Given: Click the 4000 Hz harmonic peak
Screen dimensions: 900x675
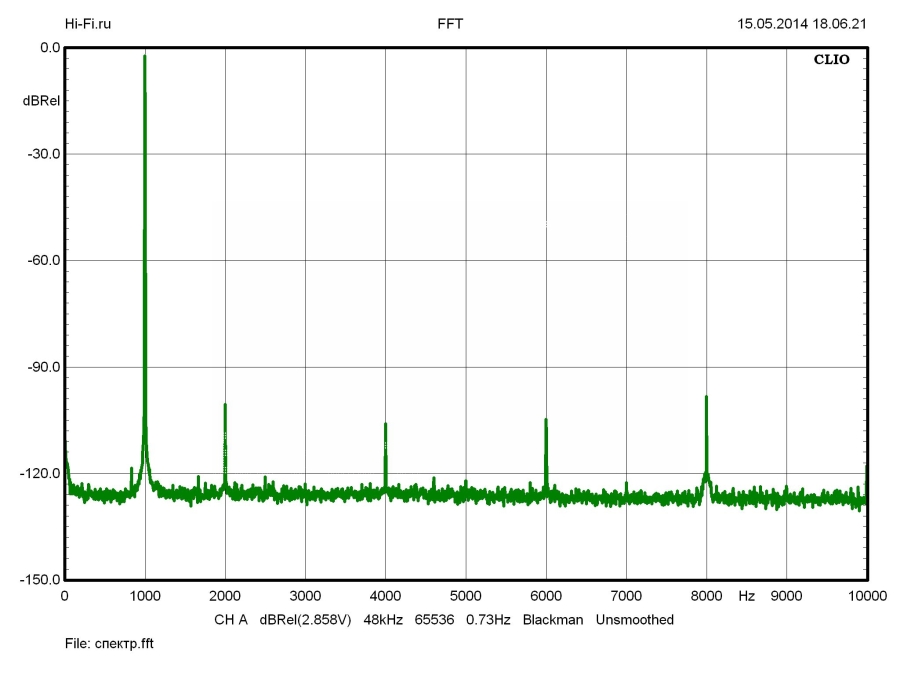Looking at the screenshot, I should pyautogui.click(x=385, y=426).
